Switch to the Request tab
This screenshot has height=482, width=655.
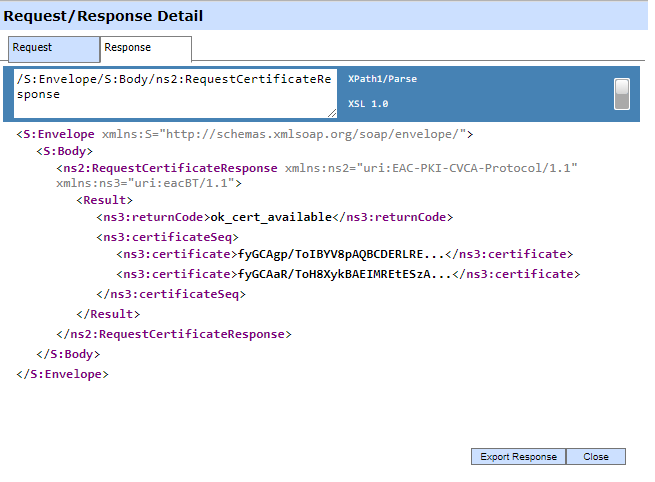[x=54, y=48]
